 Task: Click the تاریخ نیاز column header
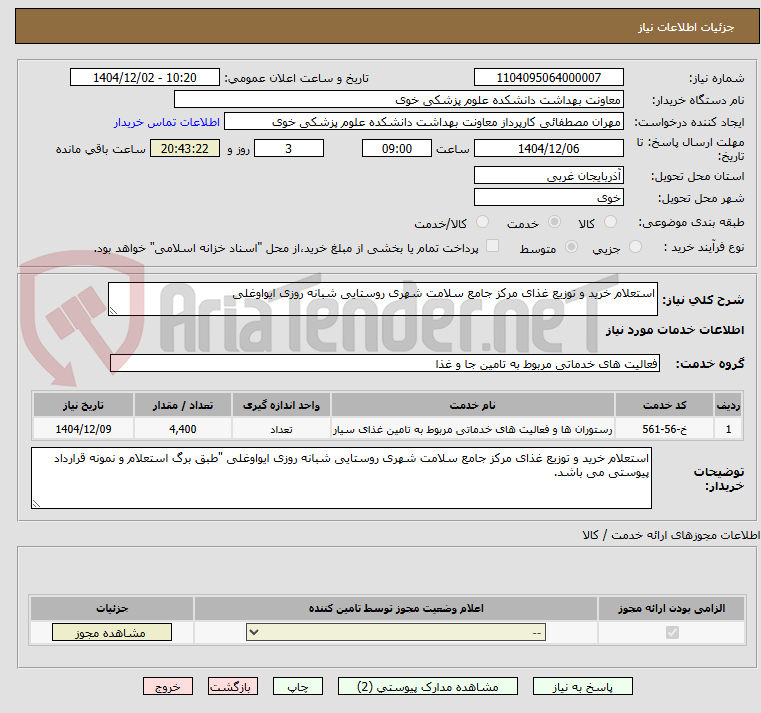(x=83, y=405)
